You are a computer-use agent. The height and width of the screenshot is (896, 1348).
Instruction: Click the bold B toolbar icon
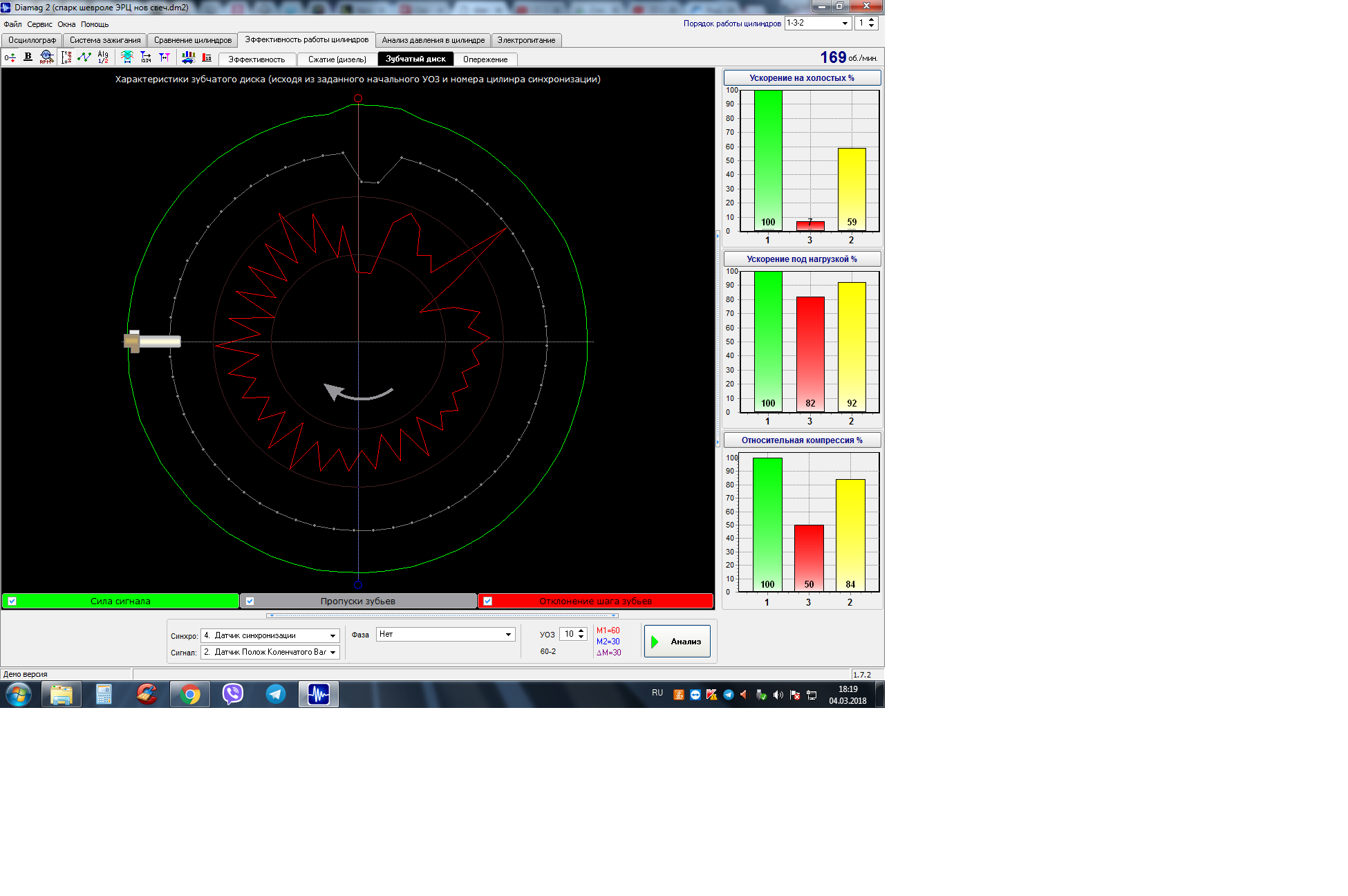(28, 57)
